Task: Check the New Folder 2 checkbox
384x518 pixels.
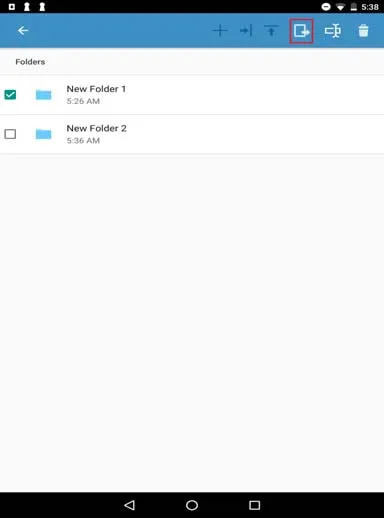Action: [10, 134]
